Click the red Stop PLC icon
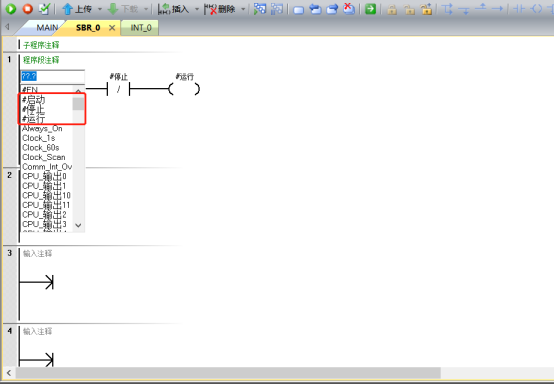 pyautogui.click(x=28, y=9)
